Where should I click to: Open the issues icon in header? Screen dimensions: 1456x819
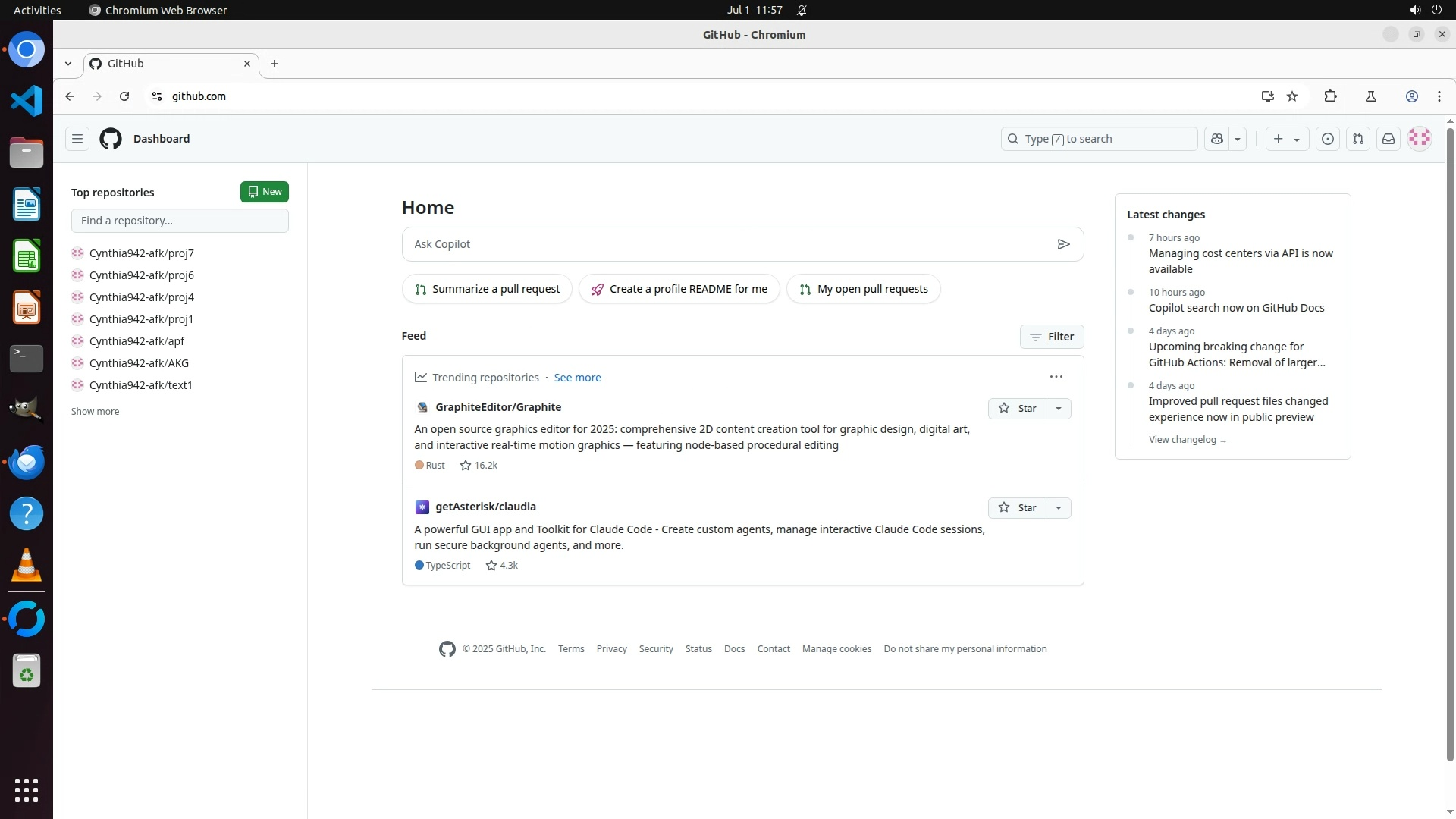[1328, 139]
